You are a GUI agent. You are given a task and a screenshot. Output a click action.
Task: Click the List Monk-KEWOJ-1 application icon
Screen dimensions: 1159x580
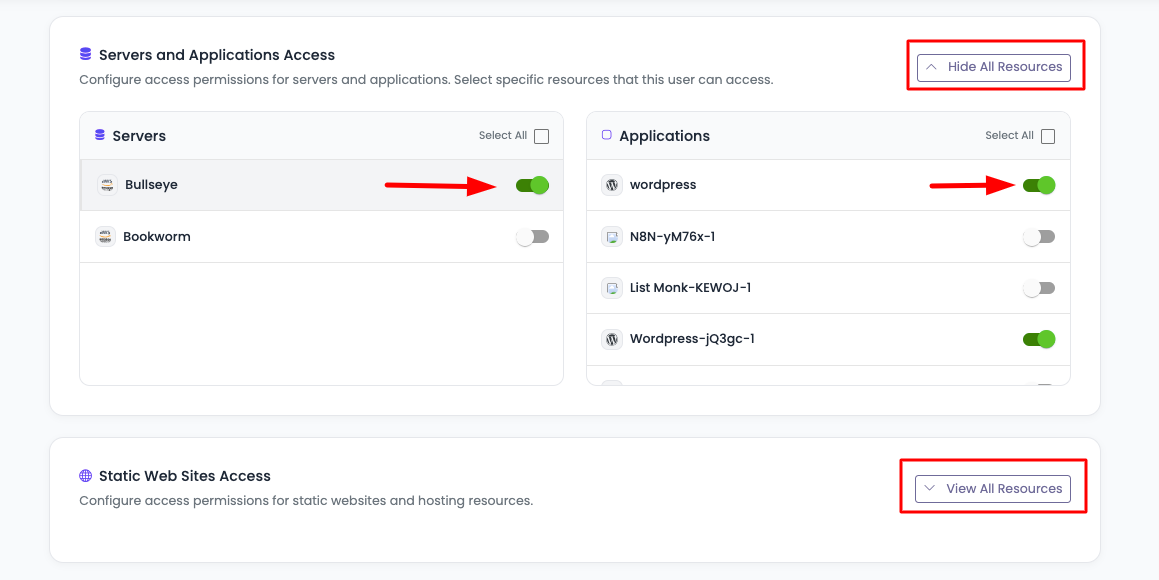click(612, 288)
